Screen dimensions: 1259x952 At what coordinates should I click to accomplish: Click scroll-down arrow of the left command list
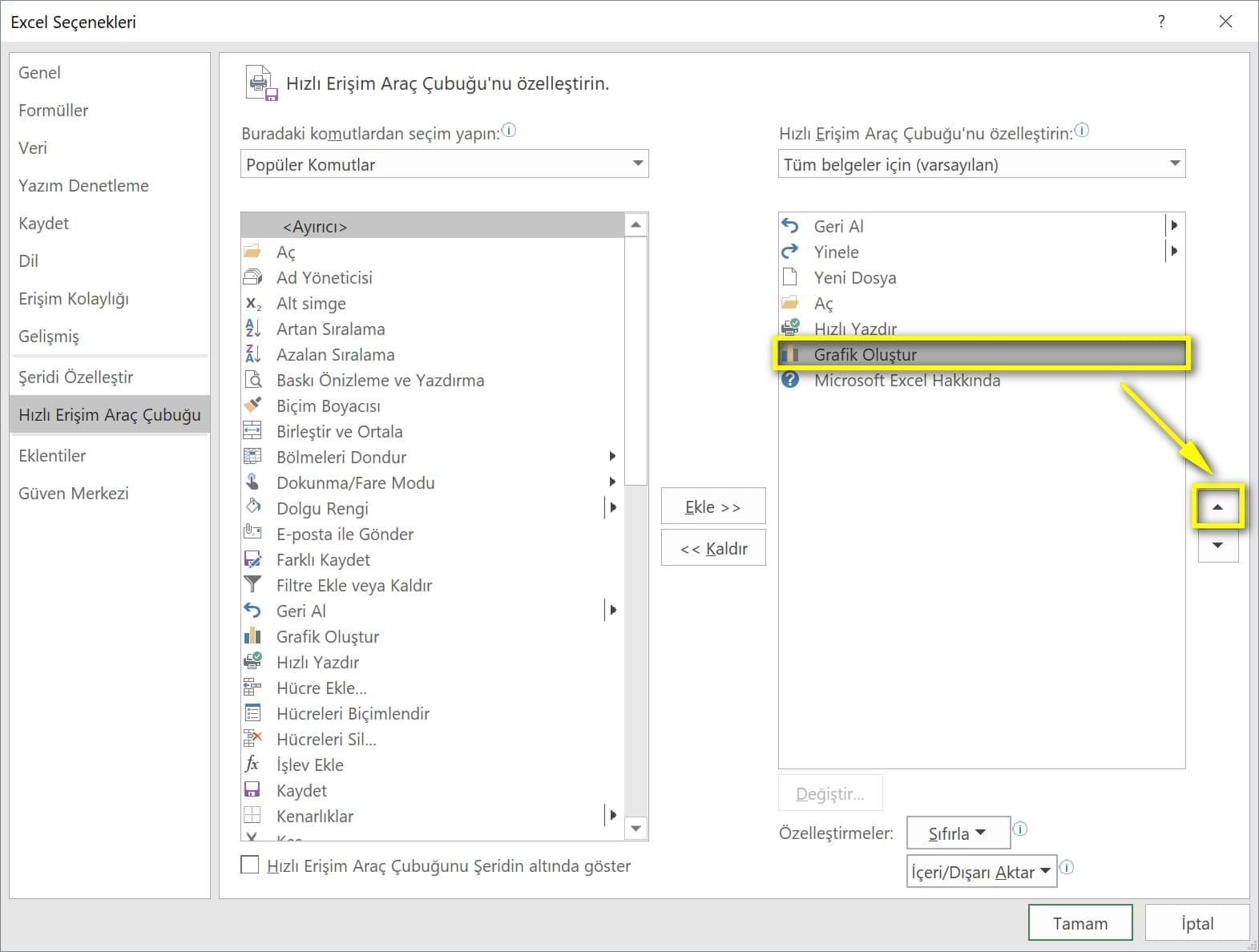point(636,829)
